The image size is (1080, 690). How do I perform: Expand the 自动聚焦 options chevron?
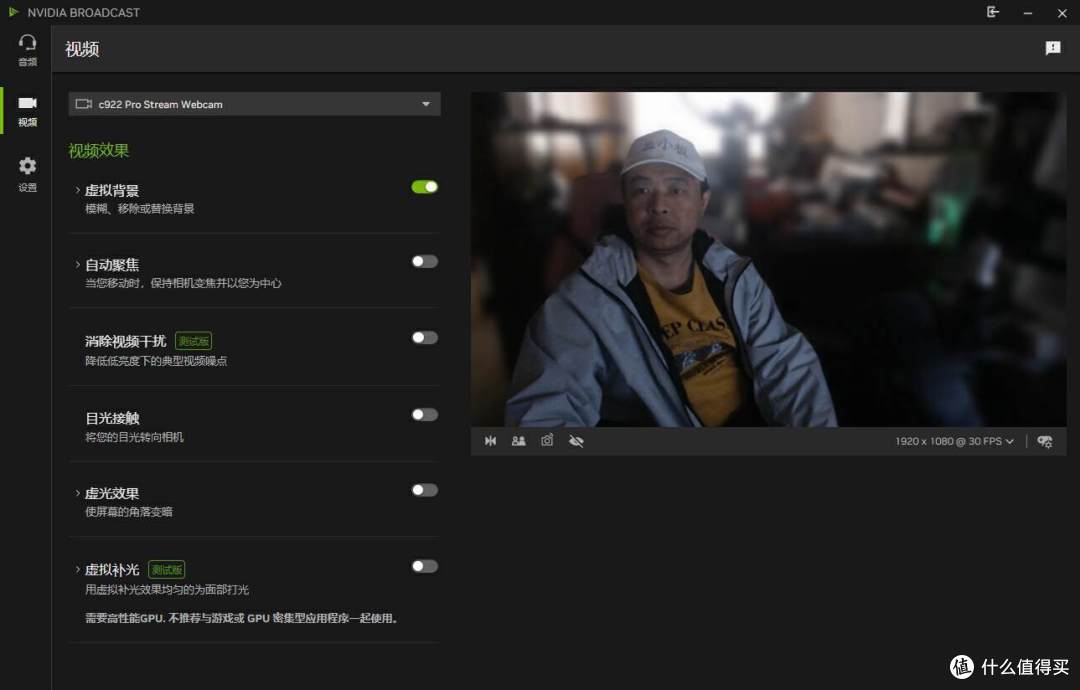[x=77, y=264]
